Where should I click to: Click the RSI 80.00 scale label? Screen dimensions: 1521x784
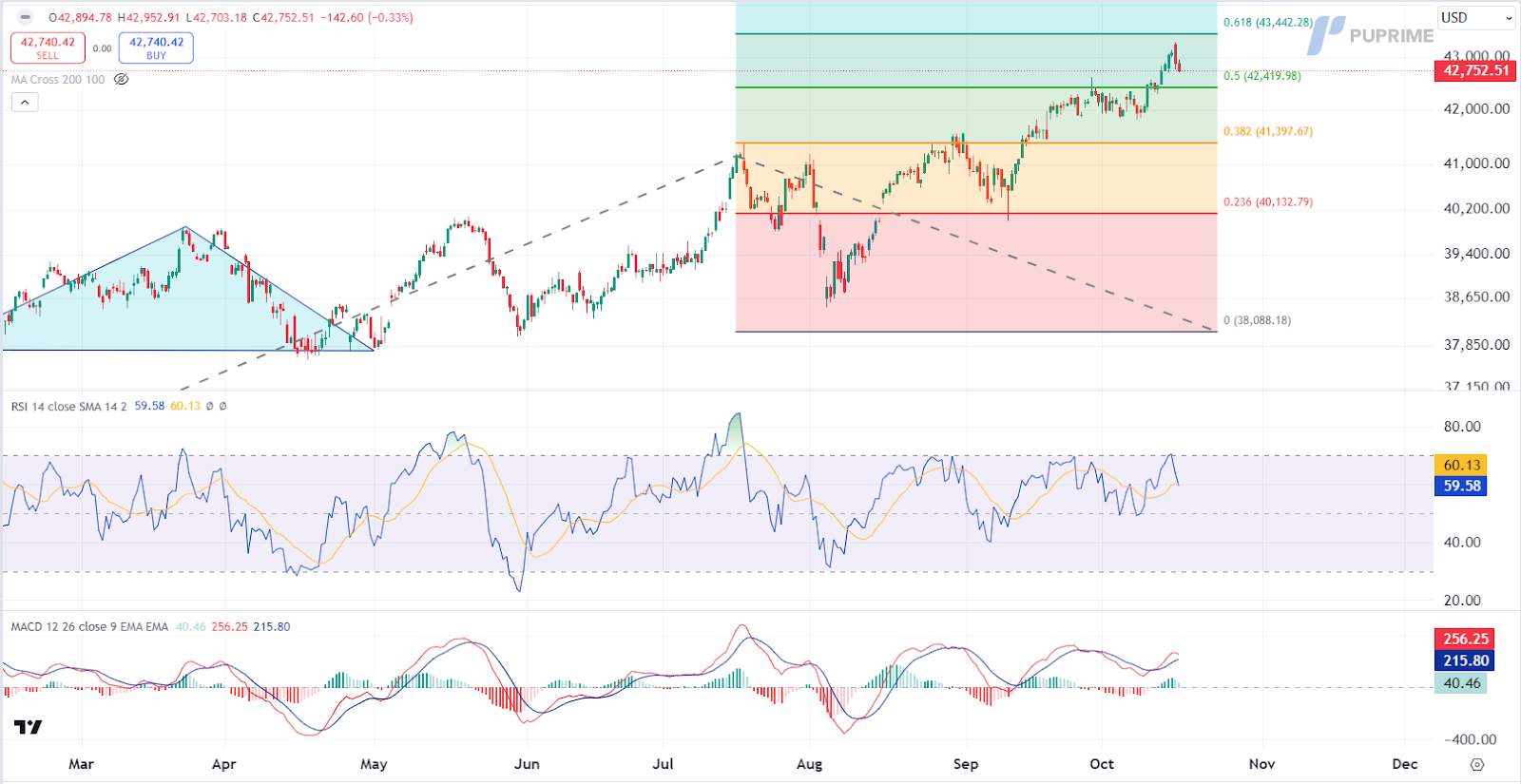[1462, 427]
